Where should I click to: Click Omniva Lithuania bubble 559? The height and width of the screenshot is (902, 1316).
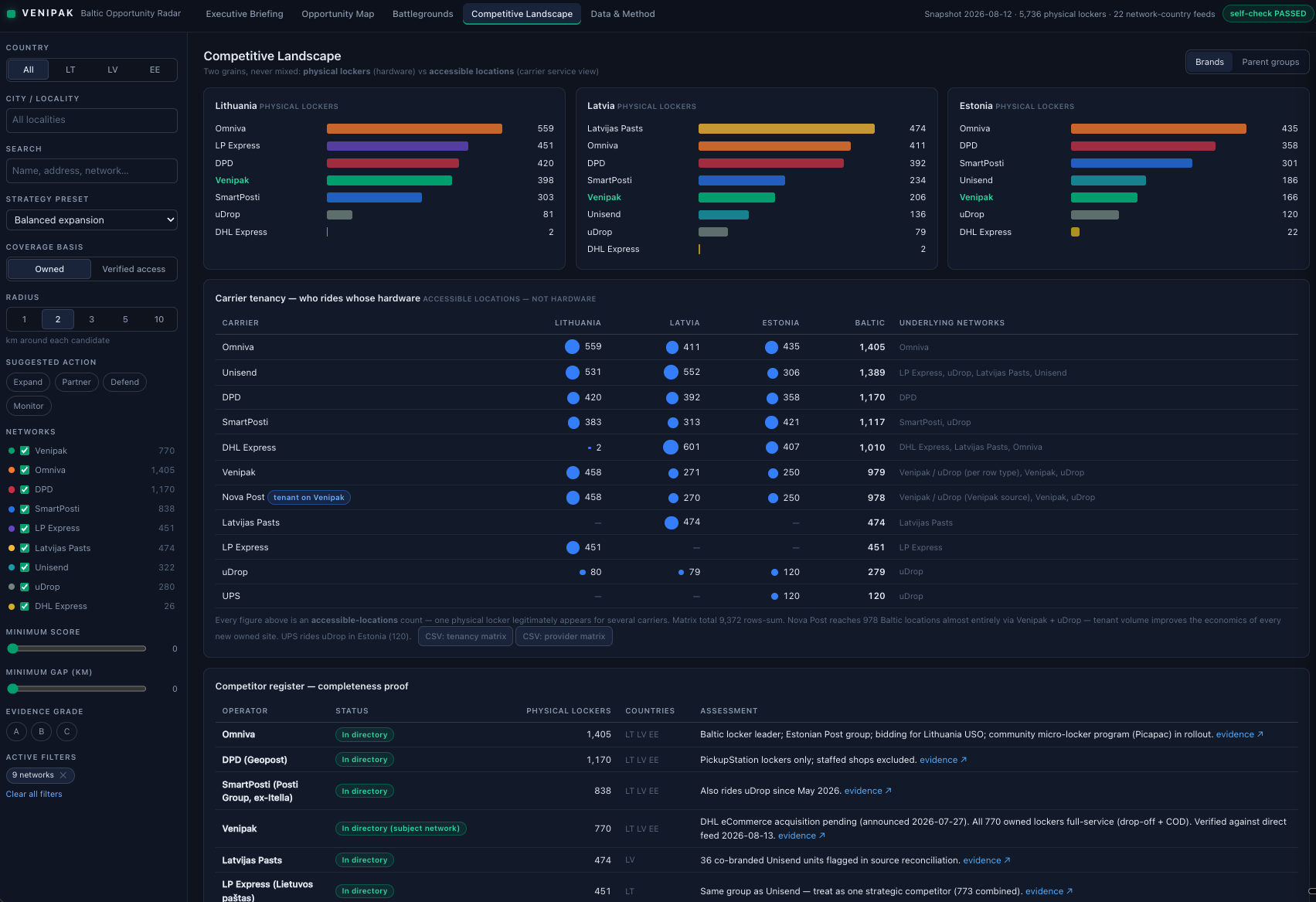[572, 347]
